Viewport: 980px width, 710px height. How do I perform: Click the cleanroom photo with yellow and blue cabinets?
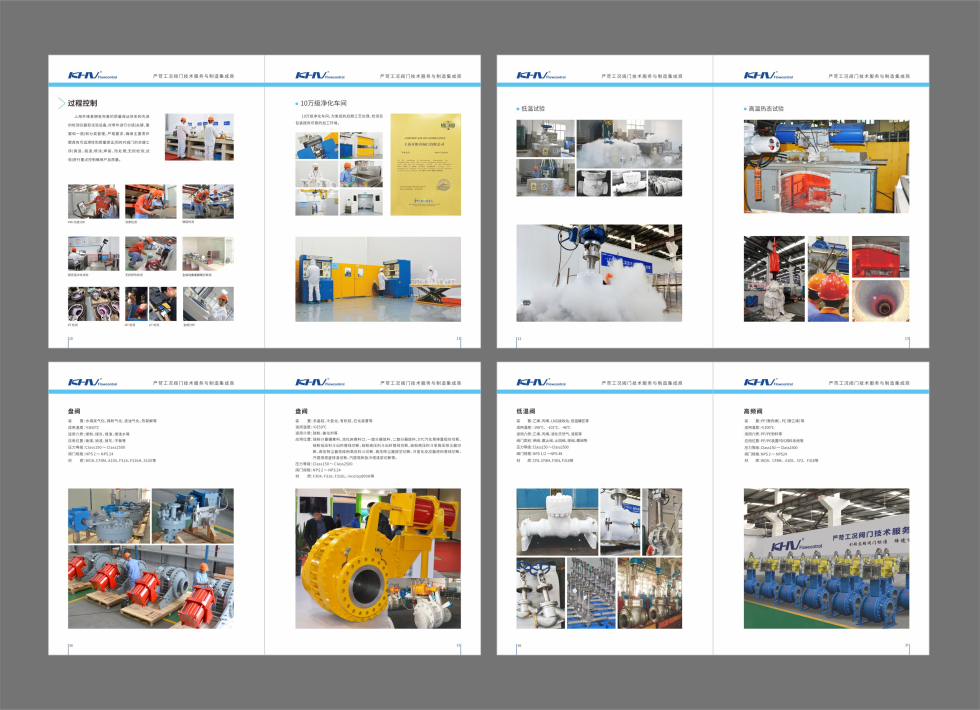pos(378,279)
